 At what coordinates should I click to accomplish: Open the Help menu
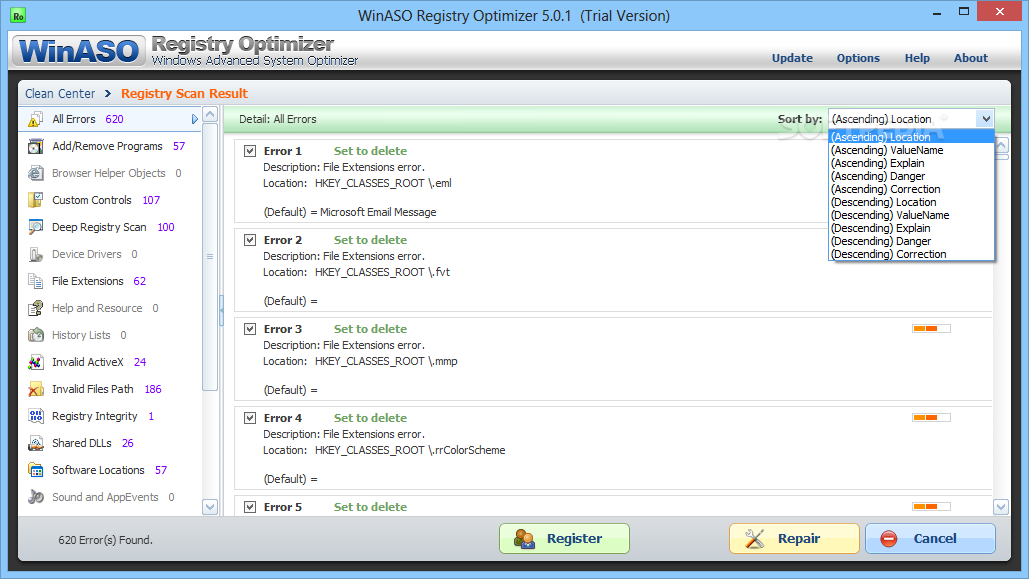tap(917, 58)
